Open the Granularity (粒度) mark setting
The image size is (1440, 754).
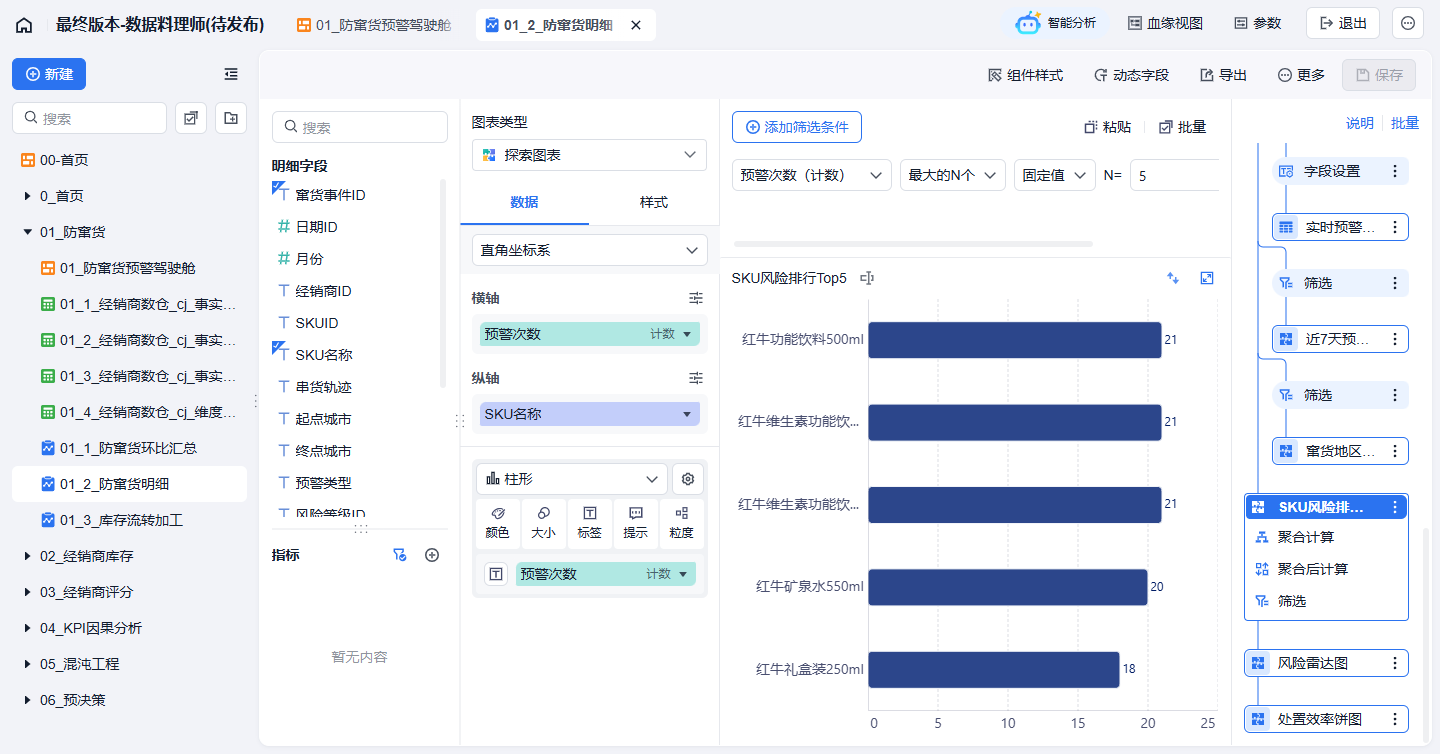tap(681, 524)
